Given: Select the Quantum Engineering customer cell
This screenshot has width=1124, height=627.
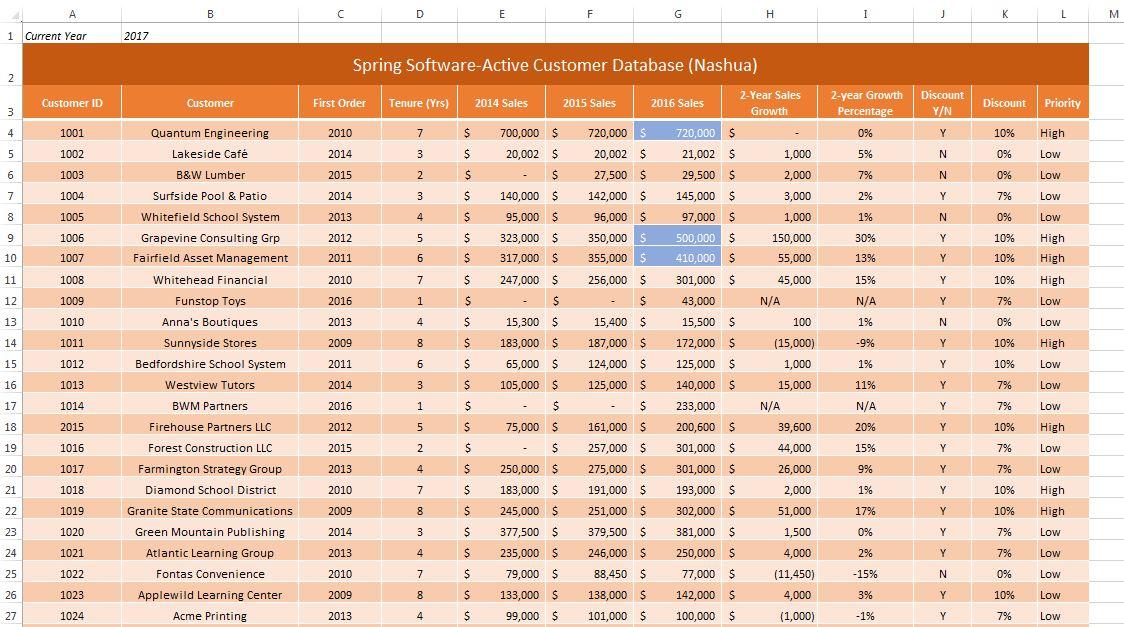Looking at the screenshot, I should 210,132.
